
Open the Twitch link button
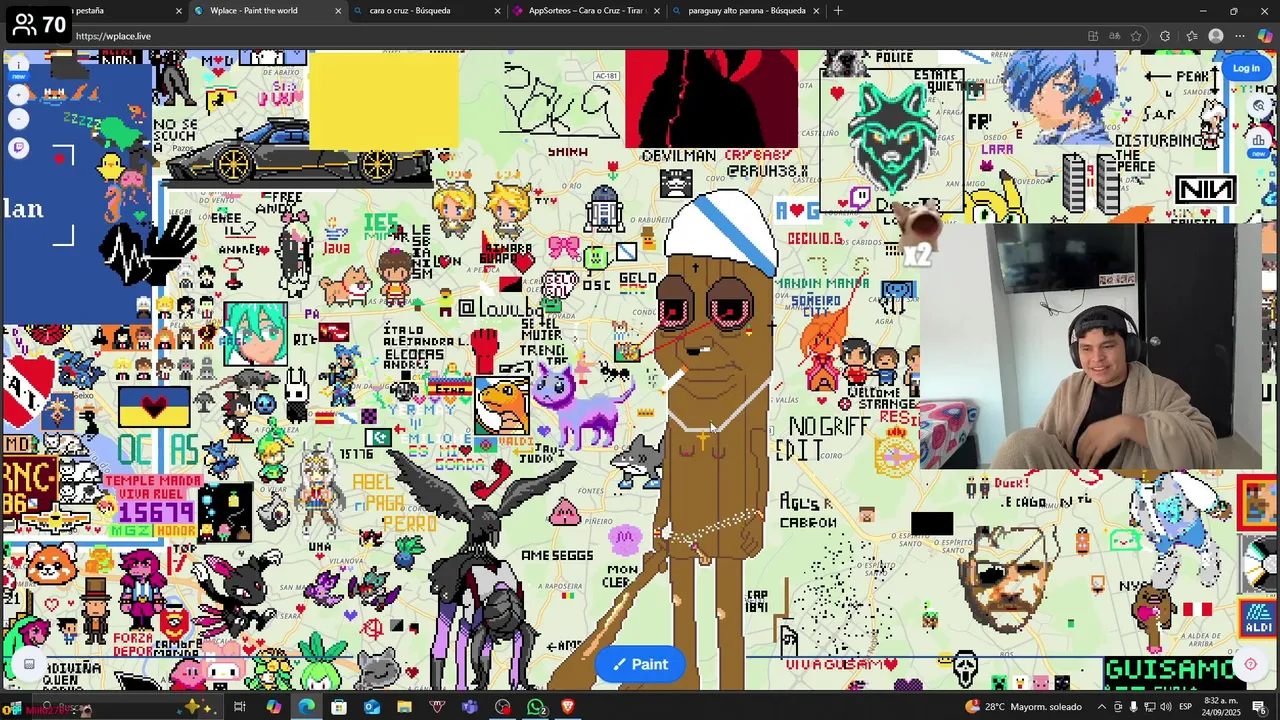(18, 147)
